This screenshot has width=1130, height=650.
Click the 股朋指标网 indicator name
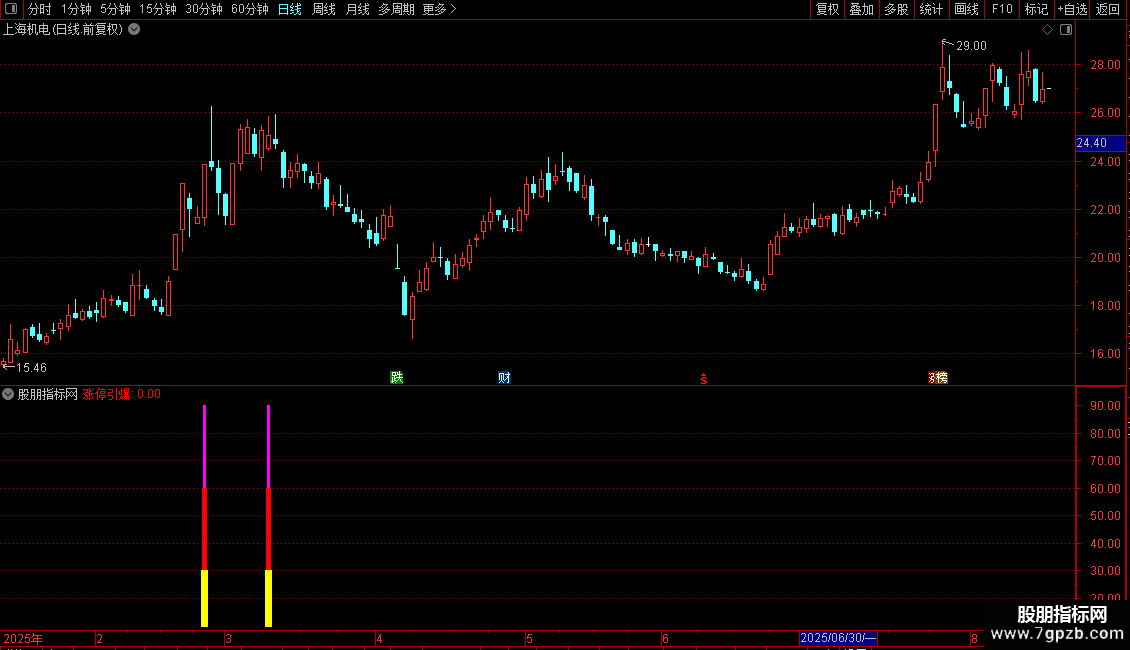coord(48,394)
